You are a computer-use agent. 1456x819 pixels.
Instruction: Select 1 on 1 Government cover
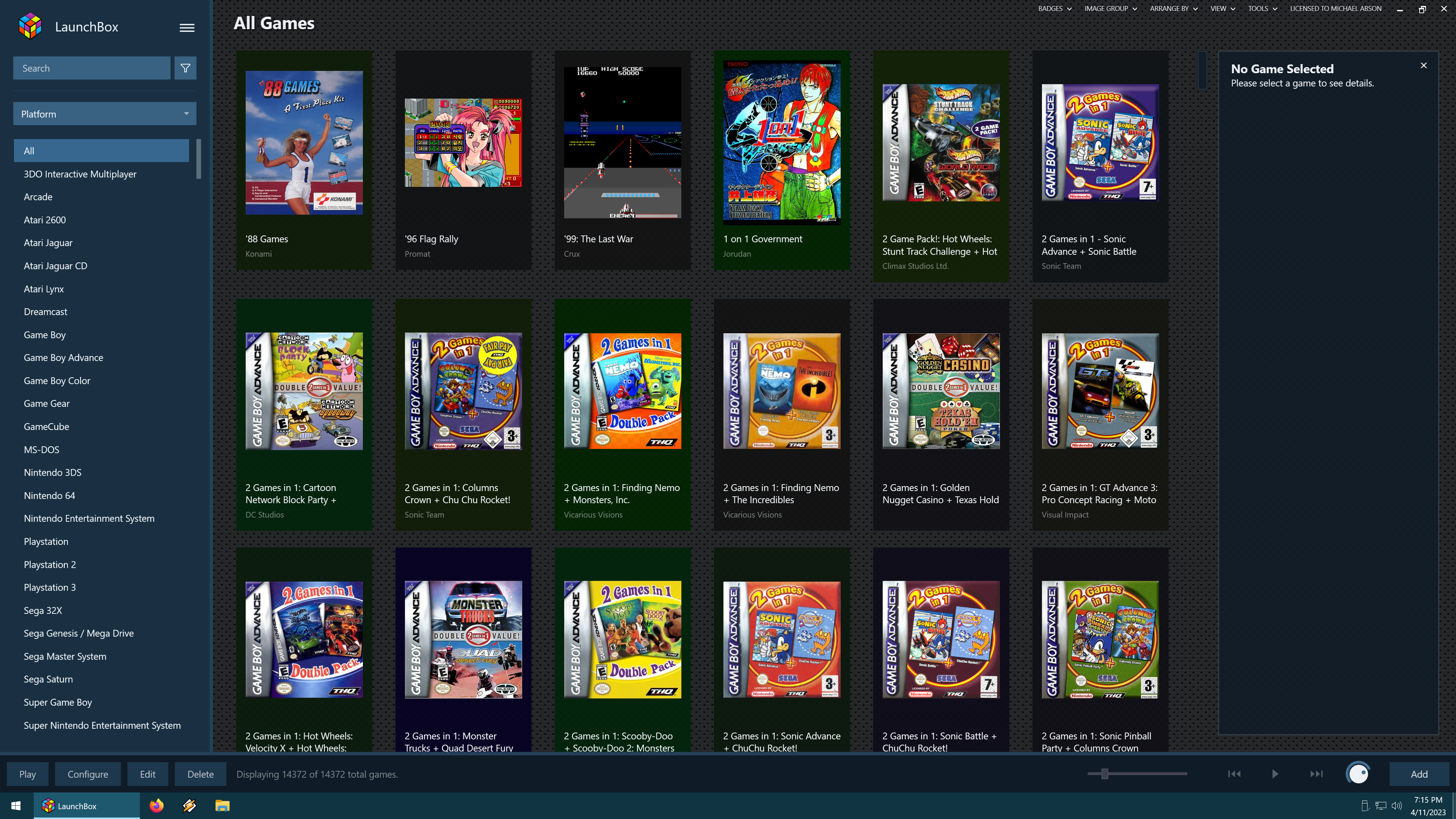pyautogui.click(x=782, y=143)
